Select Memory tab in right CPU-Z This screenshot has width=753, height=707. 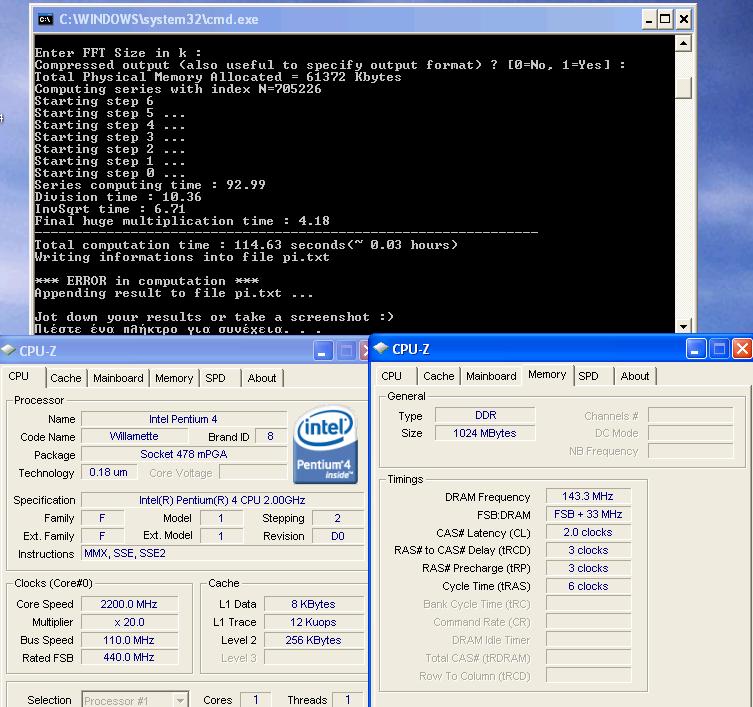[547, 374]
